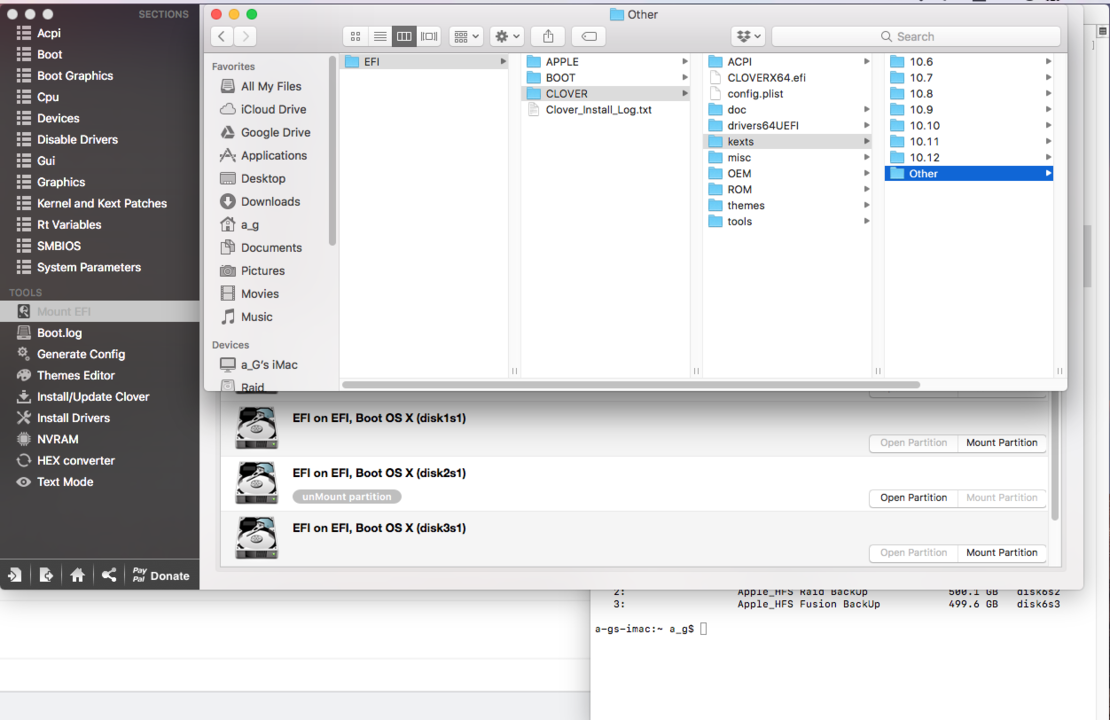Switch Finder to icon view
The width and height of the screenshot is (1110, 720).
point(355,36)
